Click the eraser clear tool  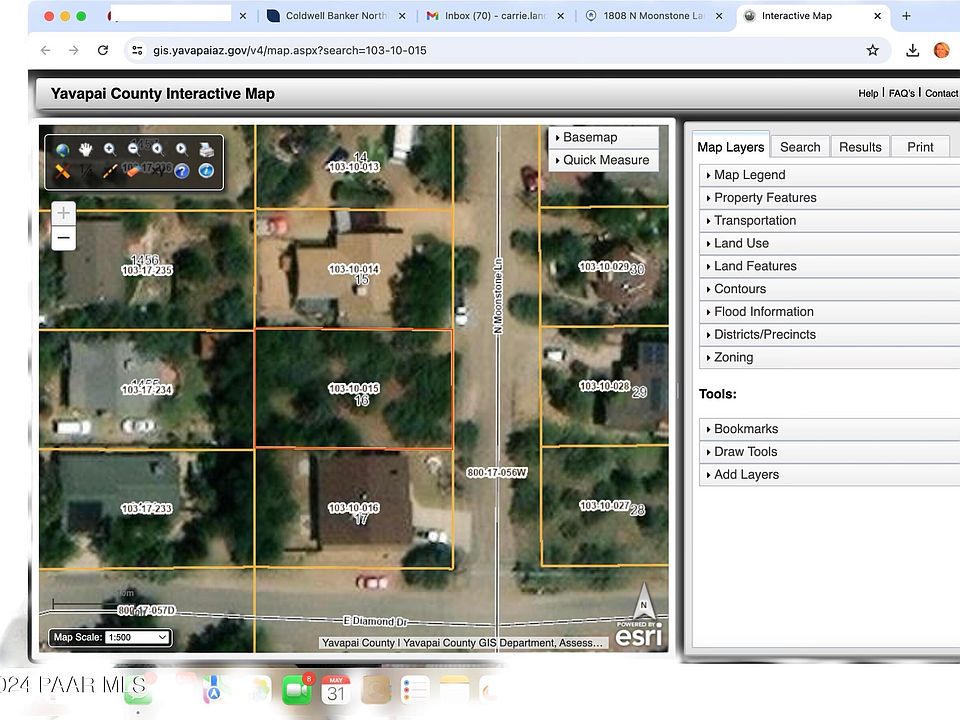click(x=133, y=171)
